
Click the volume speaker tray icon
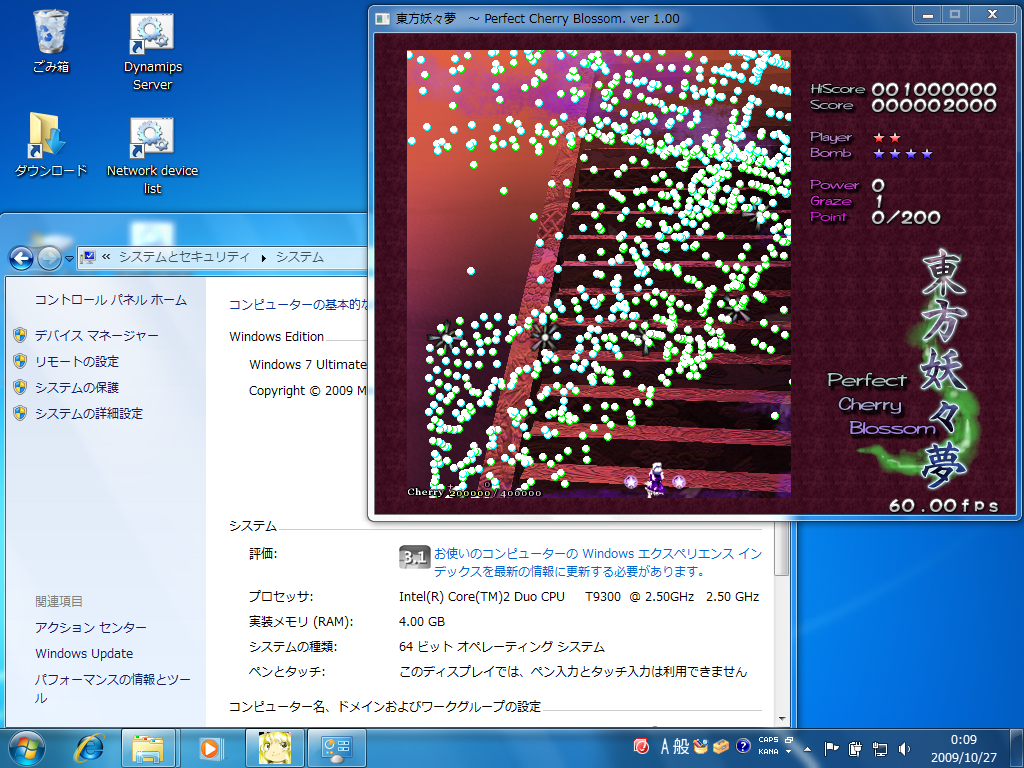904,747
